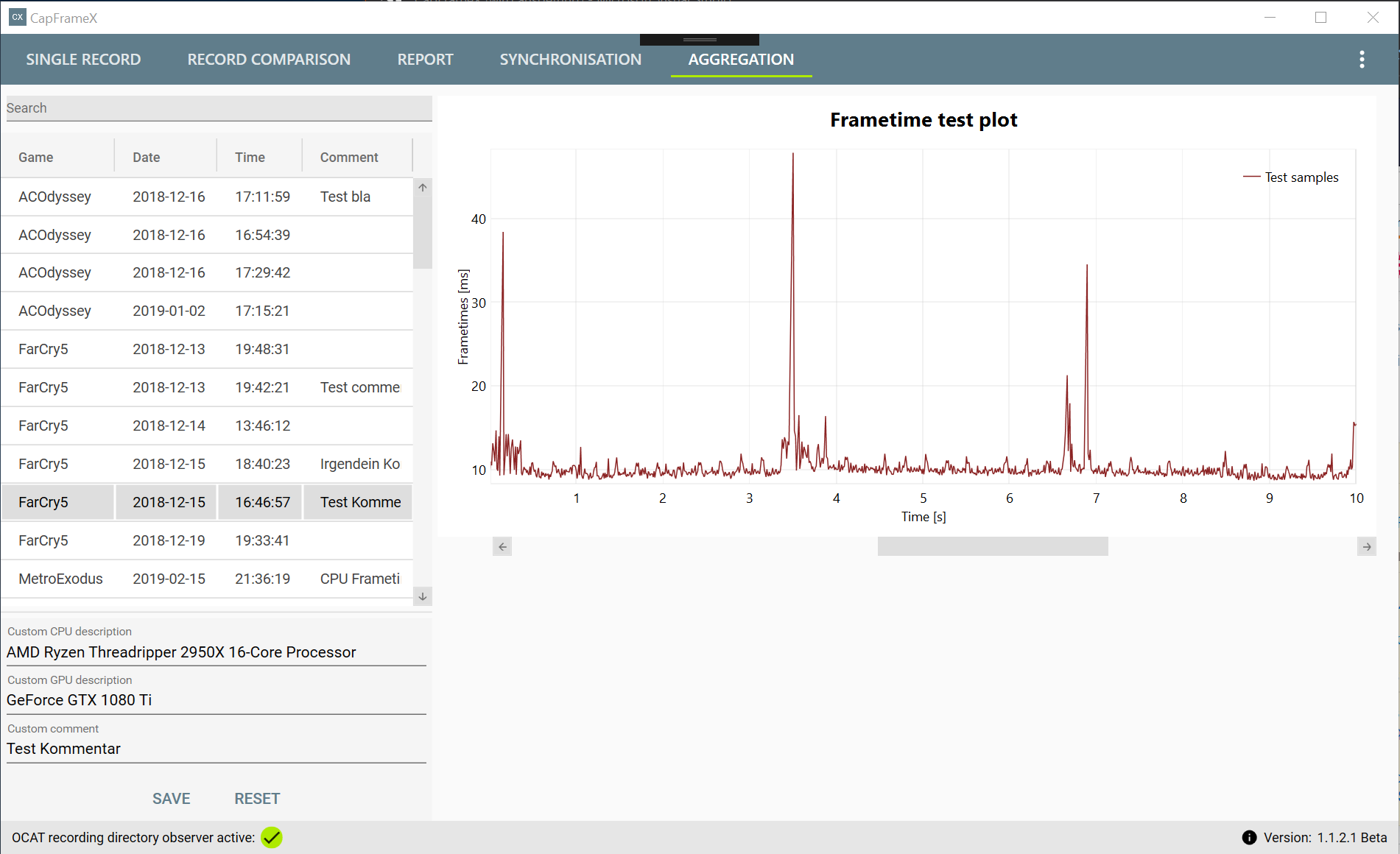Screen dimensions: 1400x854
Task: Sort records by Game column header
Action: (x=58, y=157)
